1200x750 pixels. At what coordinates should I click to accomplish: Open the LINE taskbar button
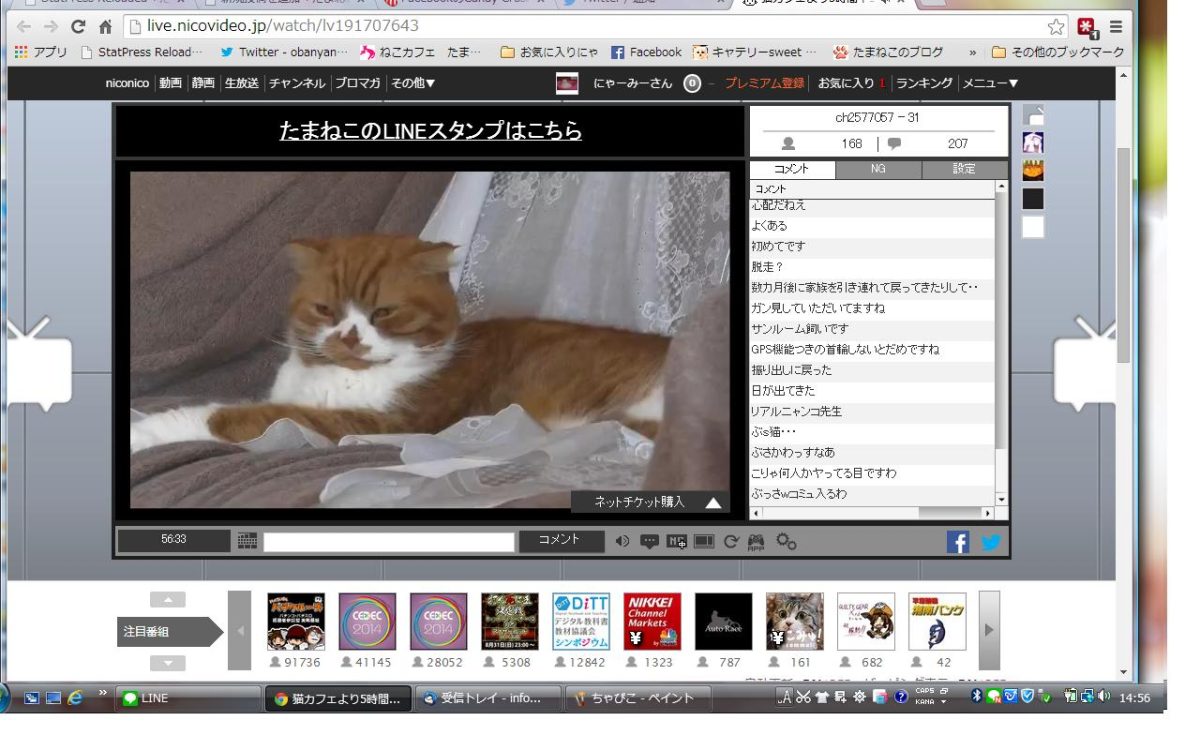pos(188,698)
